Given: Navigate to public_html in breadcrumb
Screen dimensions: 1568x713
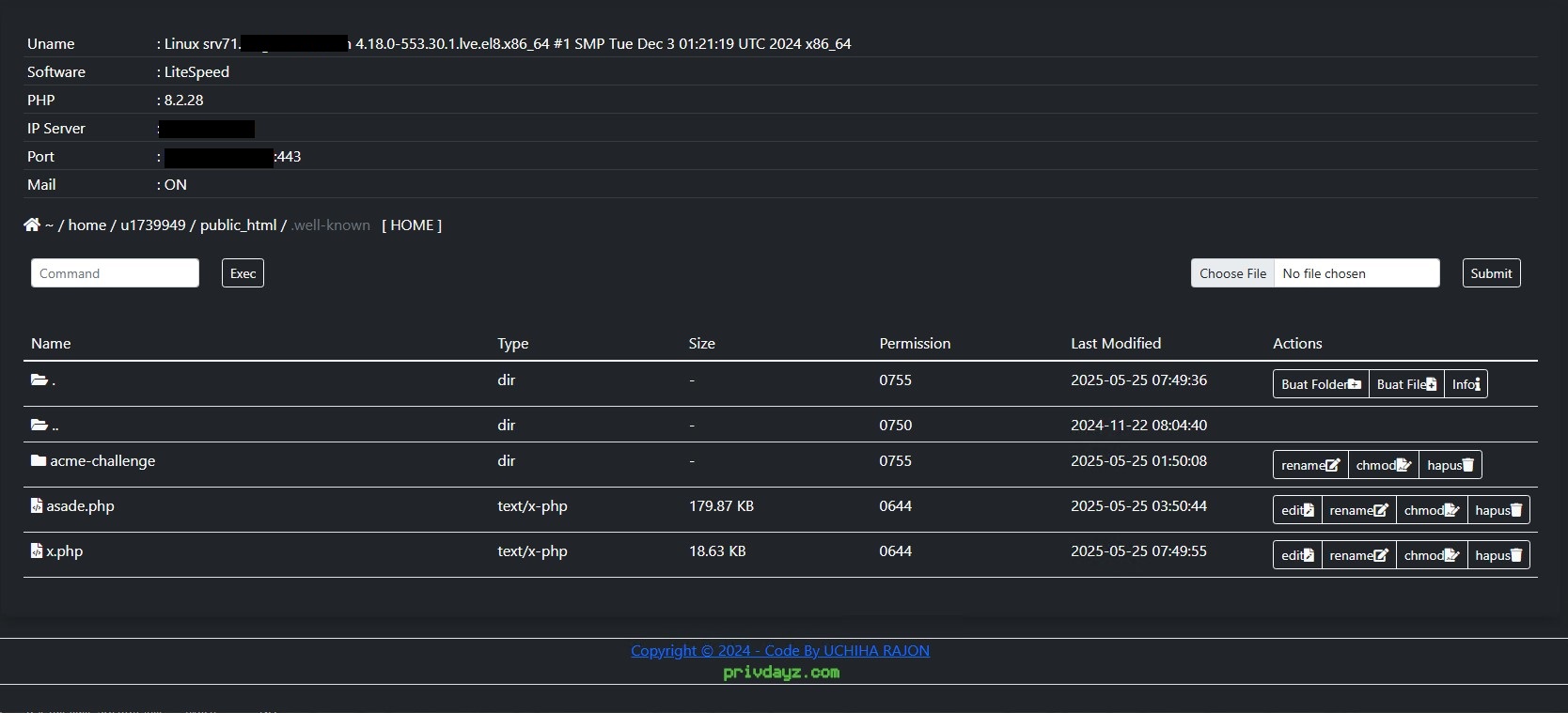Looking at the screenshot, I should coord(238,225).
